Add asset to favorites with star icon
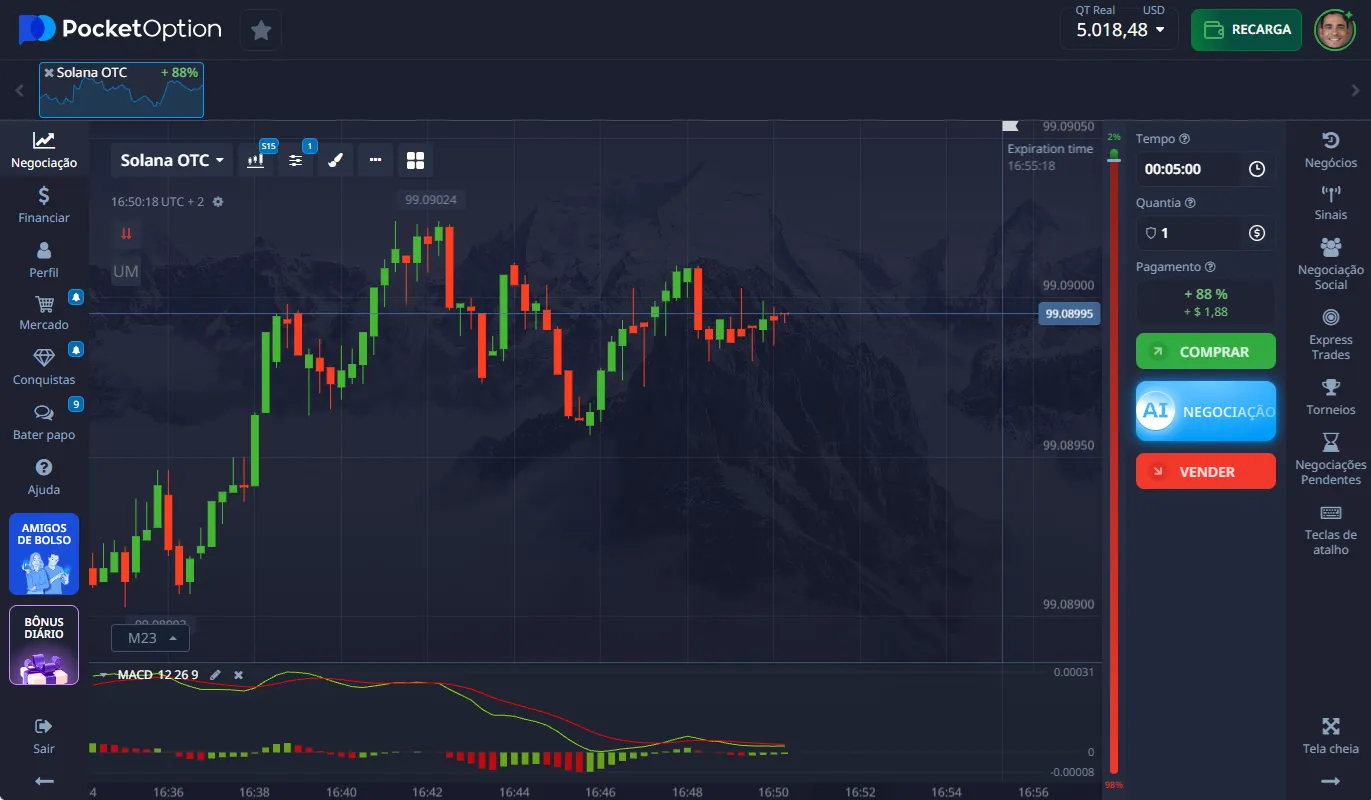The width and height of the screenshot is (1371, 800). 261,30
